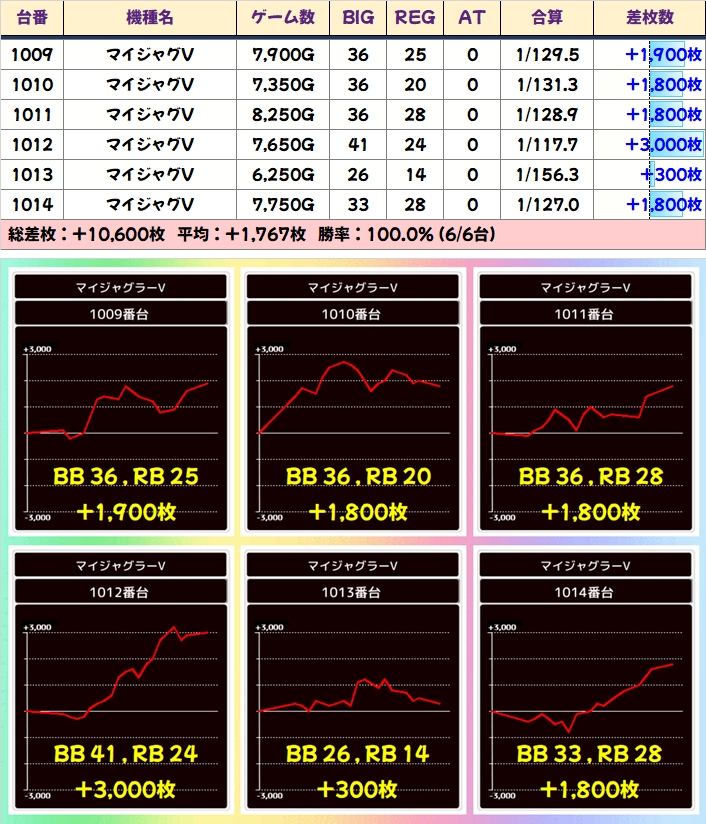Screen dimensions: 706x824
Task: Click the 台番 column header
Action: pyautogui.click(x=32, y=18)
